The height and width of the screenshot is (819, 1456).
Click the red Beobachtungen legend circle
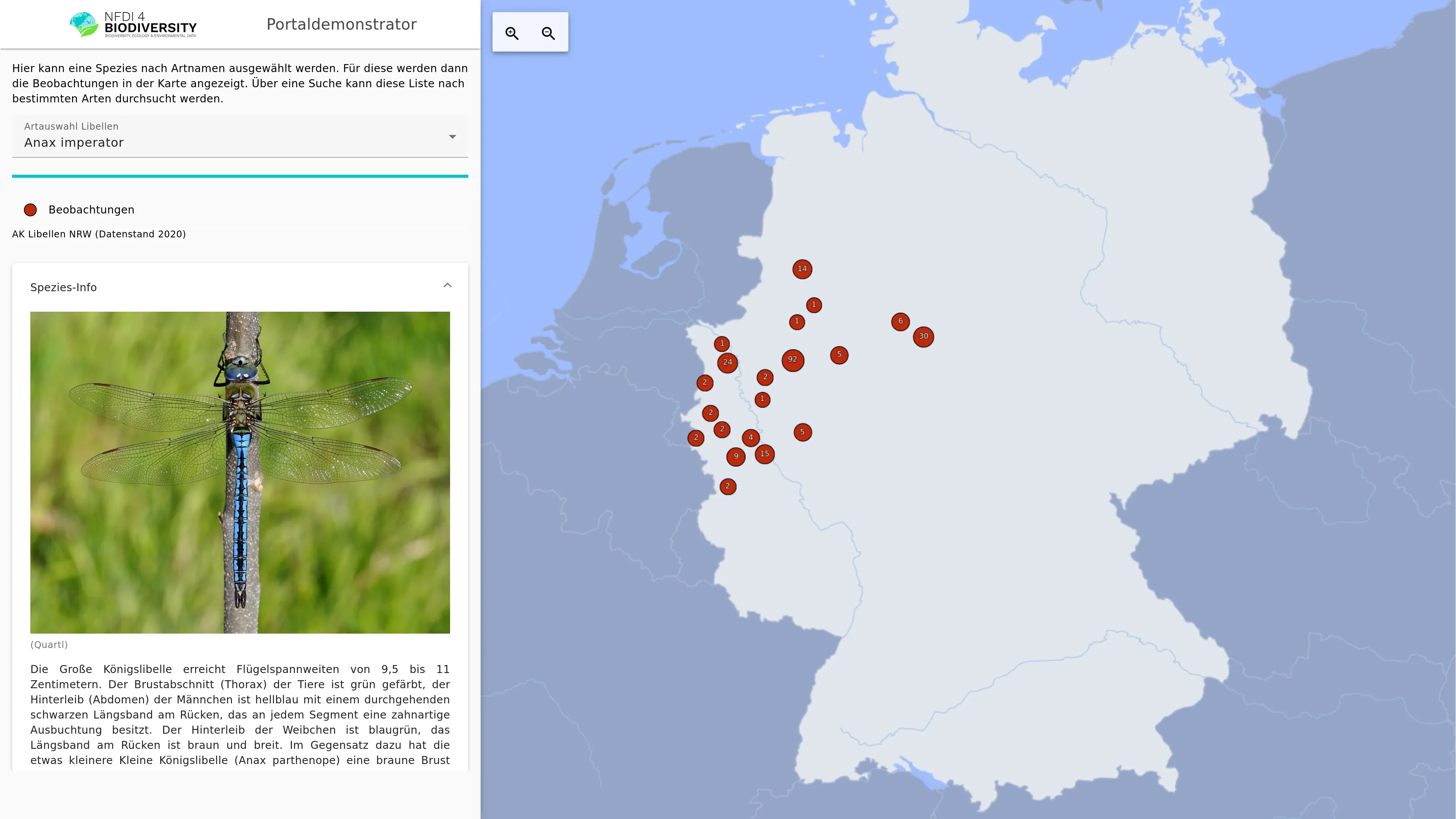30,210
